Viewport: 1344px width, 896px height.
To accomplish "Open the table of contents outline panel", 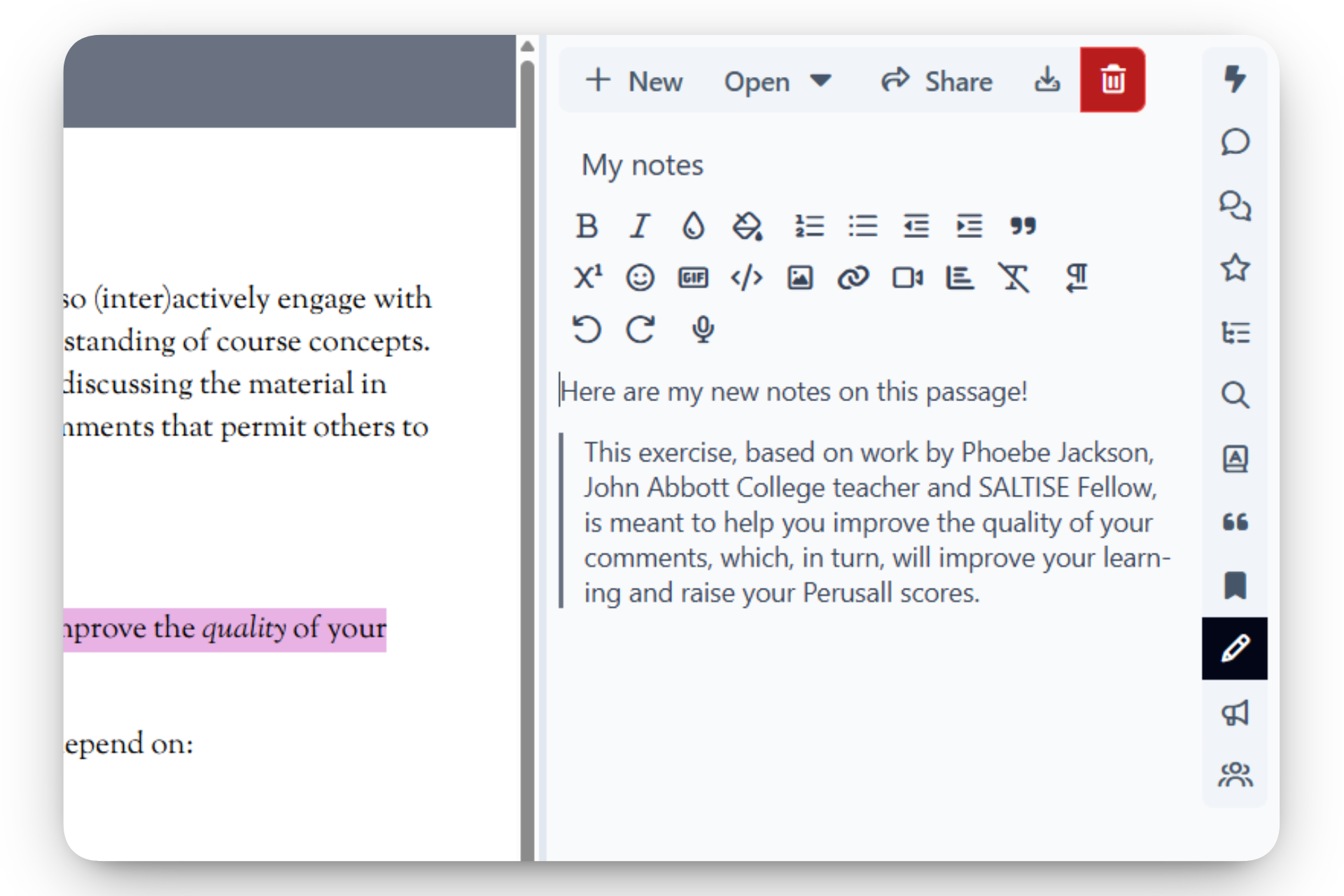I will click(x=1235, y=332).
